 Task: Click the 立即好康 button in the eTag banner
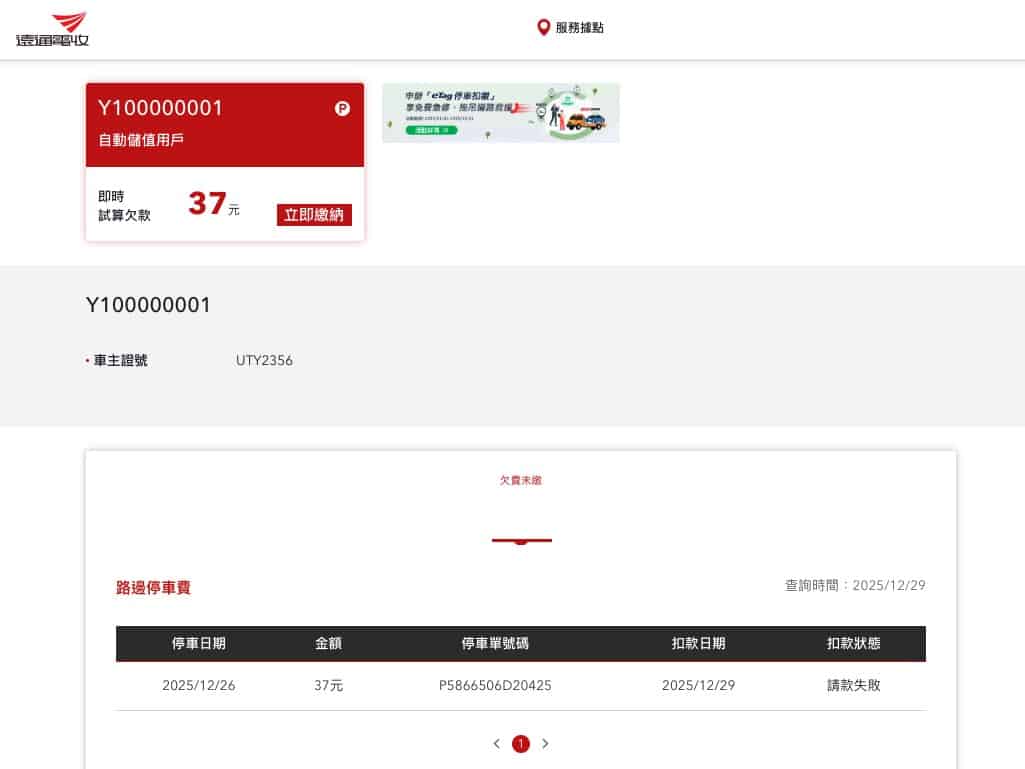[432, 128]
